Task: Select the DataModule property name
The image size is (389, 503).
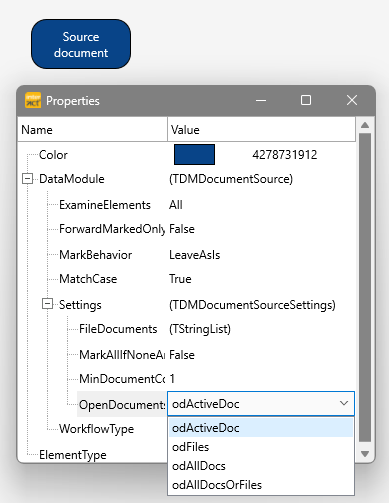Action: (72, 179)
